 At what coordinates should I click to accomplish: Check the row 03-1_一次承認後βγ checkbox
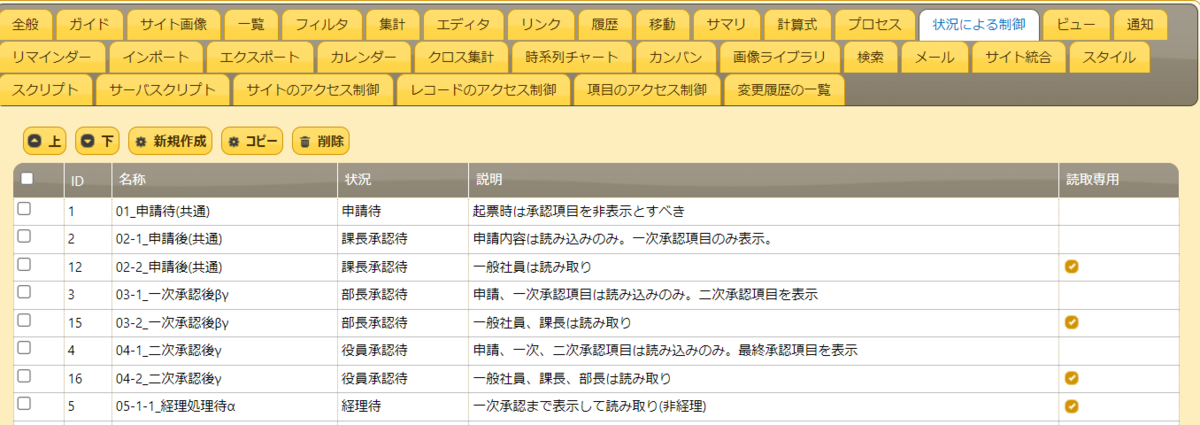pos(24,293)
